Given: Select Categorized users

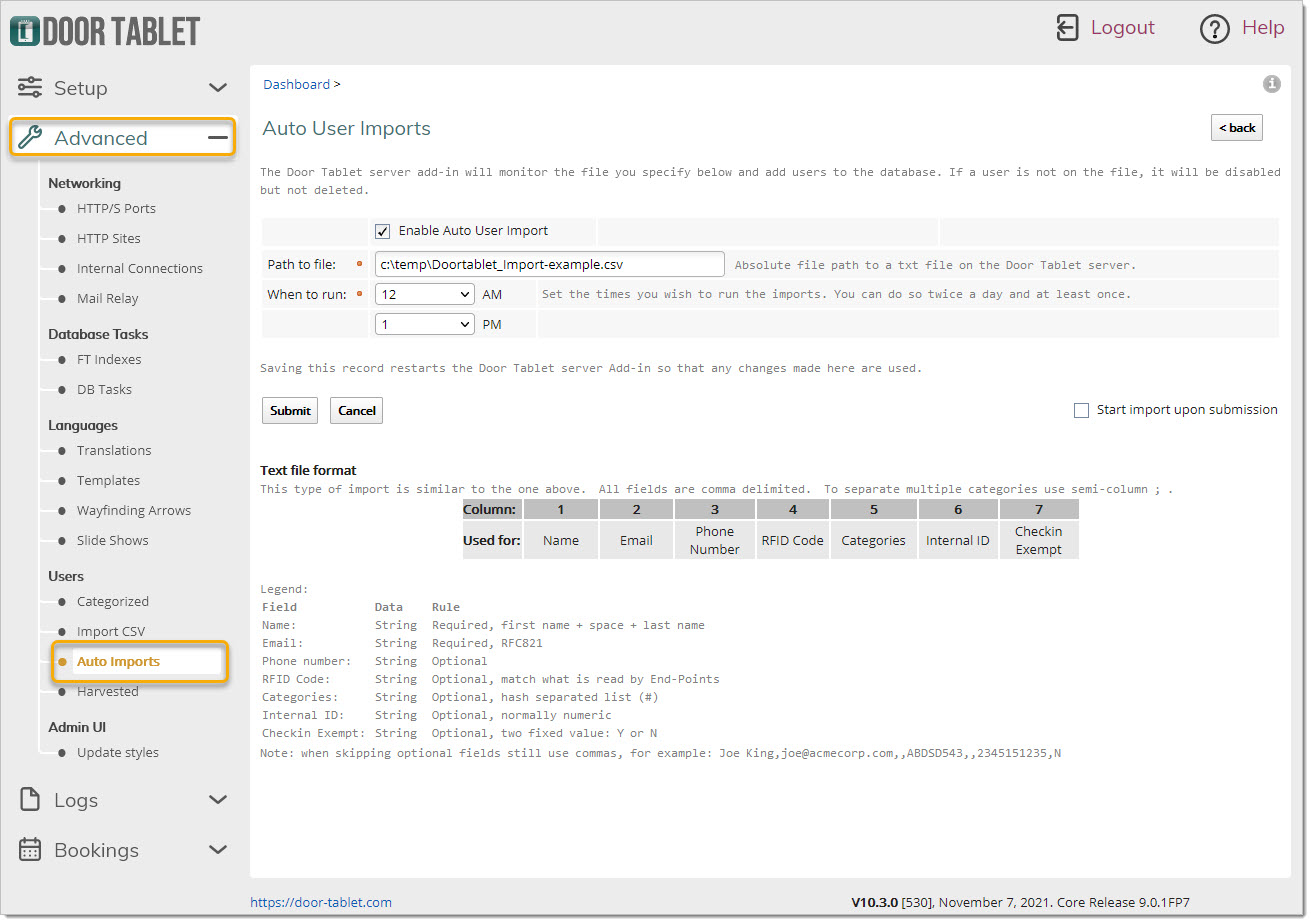Looking at the screenshot, I should [x=113, y=602].
